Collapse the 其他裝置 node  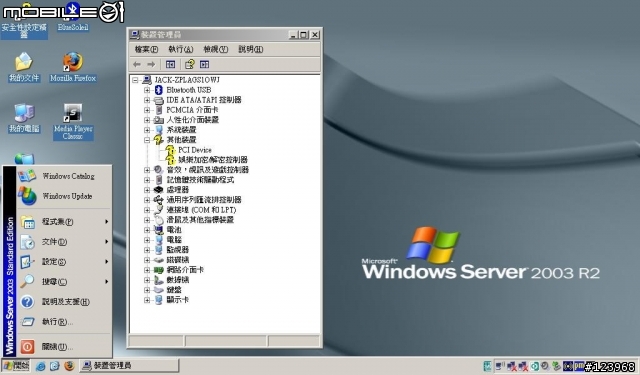click(x=147, y=140)
